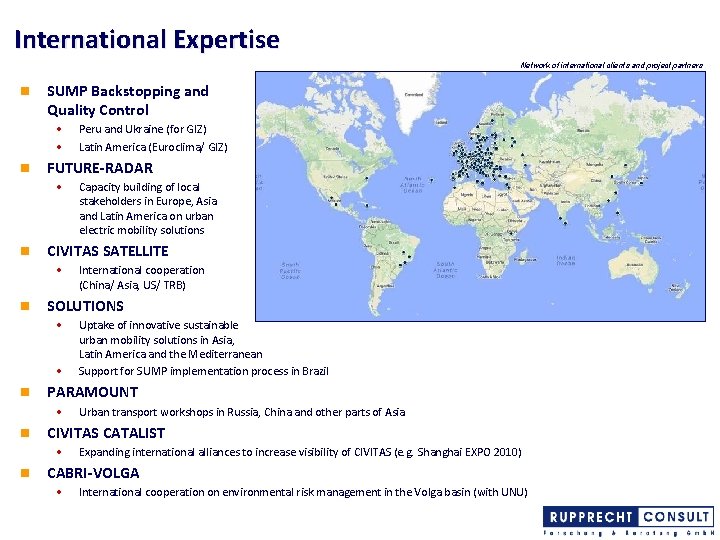Select the PARAMOUNT heading
Viewport: 720px width, 540px height.
coord(92,392)
